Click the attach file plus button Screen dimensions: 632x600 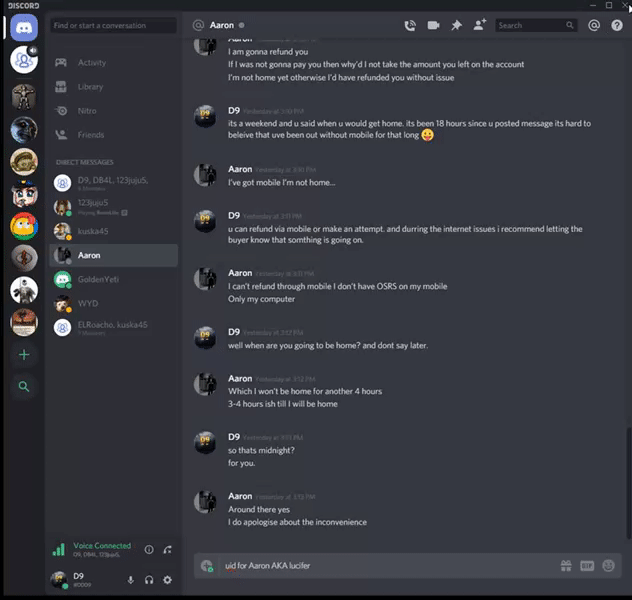207,566
